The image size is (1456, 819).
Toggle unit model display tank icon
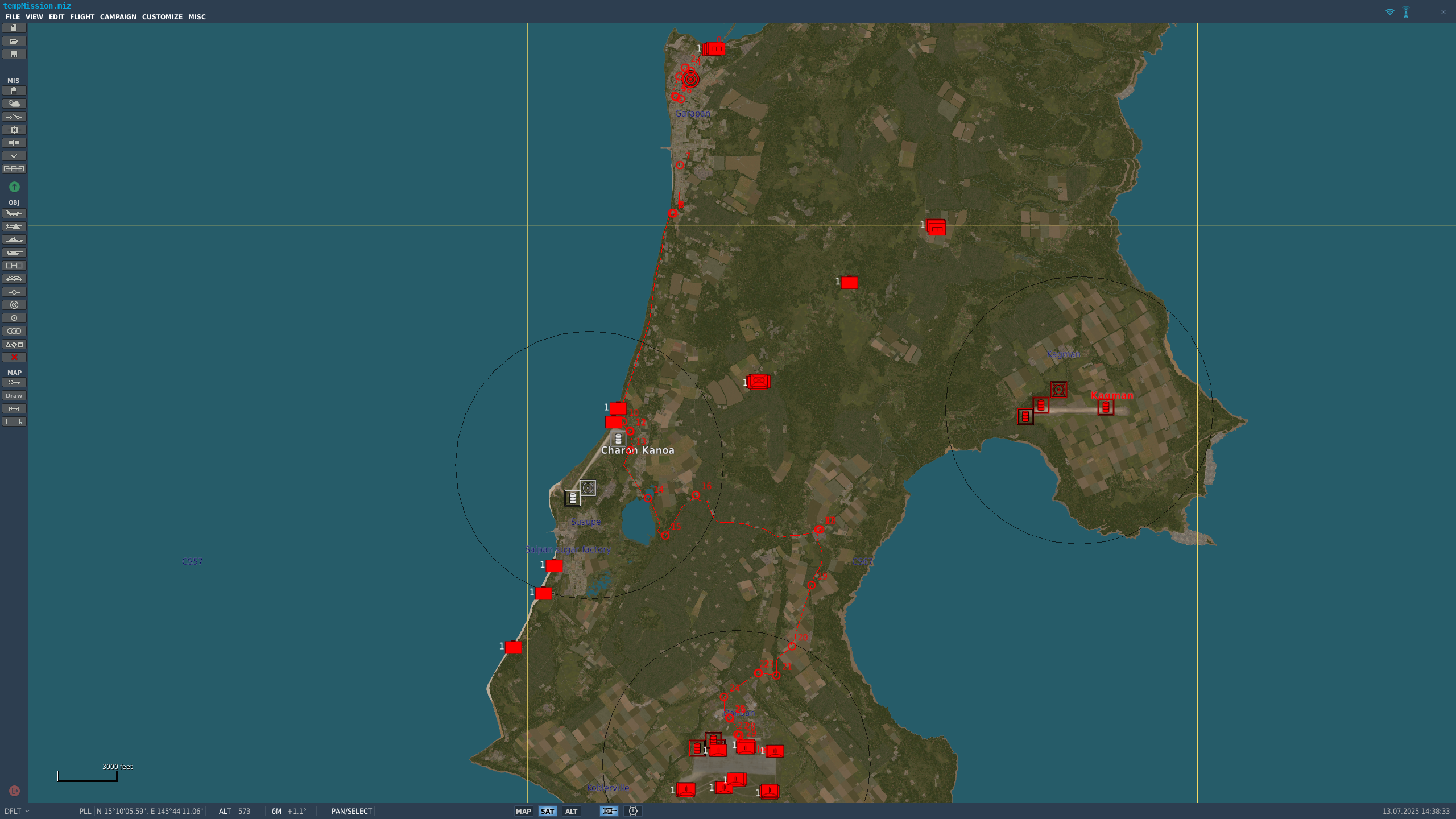click(609, 811)
